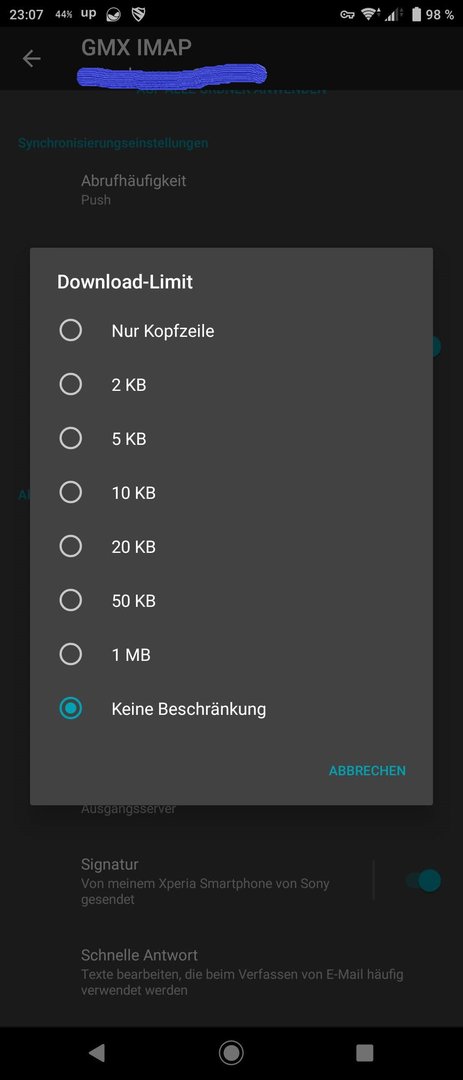
Task: Choose the 20 KB option
Action: (x=70, y=546)
